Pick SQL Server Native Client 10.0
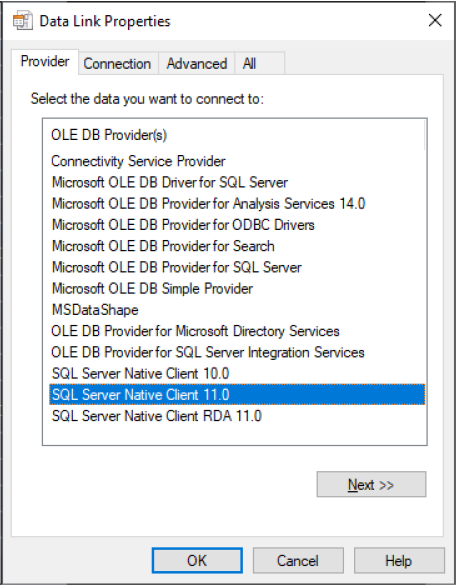The width and height of the screenshot is (456, 585). coord(237,374)
